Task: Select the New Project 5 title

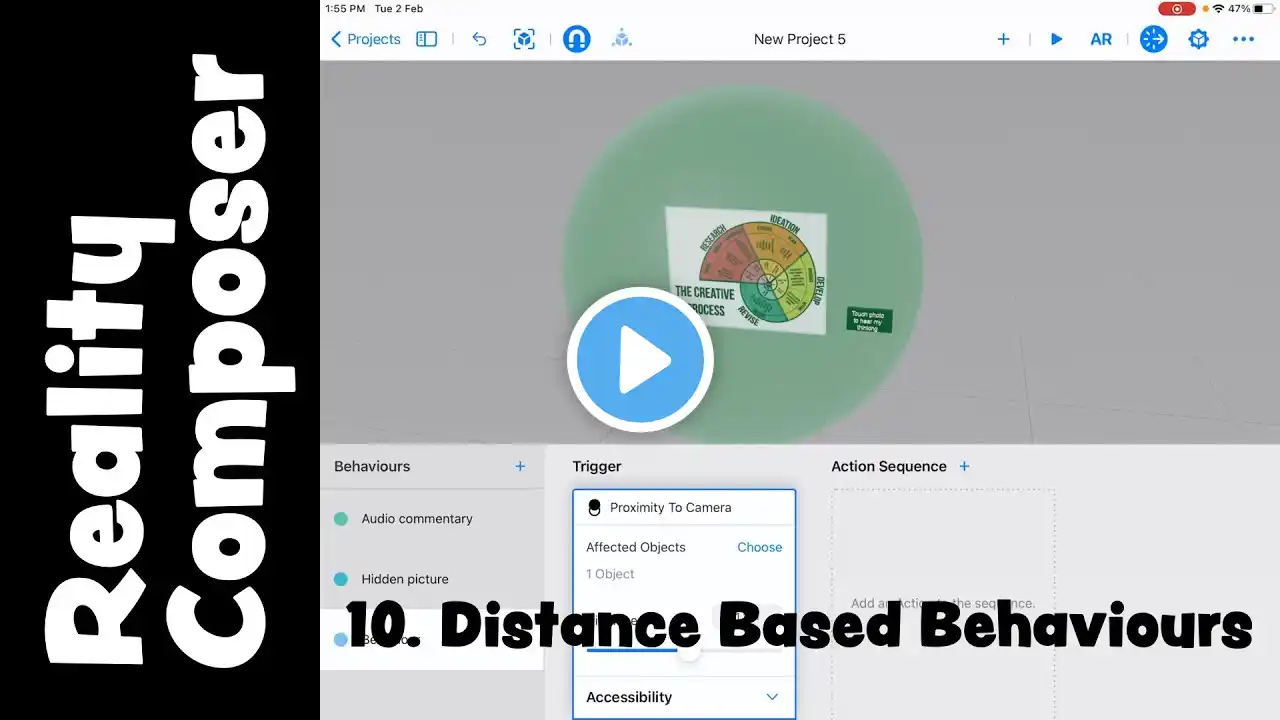Action: [800, 39]
